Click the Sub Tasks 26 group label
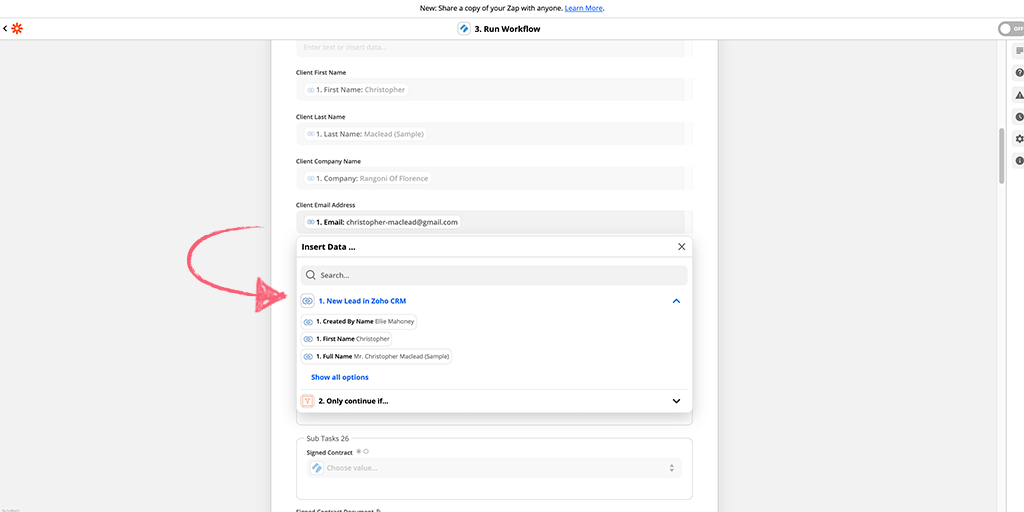The image size is (1024, 512). (328, 438)
